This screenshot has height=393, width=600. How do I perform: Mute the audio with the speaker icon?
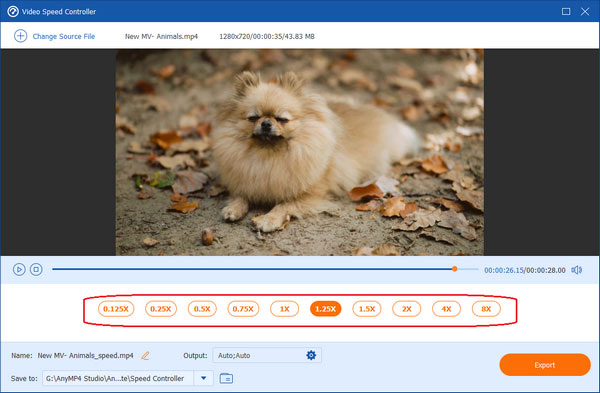pos(577,270)
